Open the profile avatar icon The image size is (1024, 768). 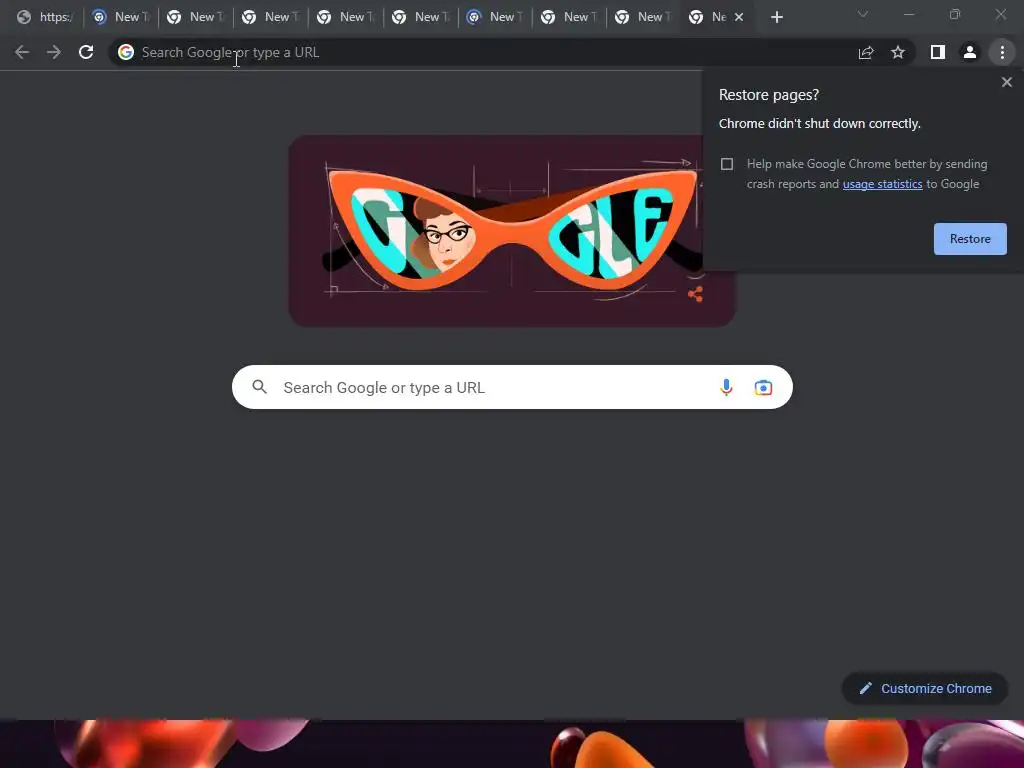click(970, 52)
